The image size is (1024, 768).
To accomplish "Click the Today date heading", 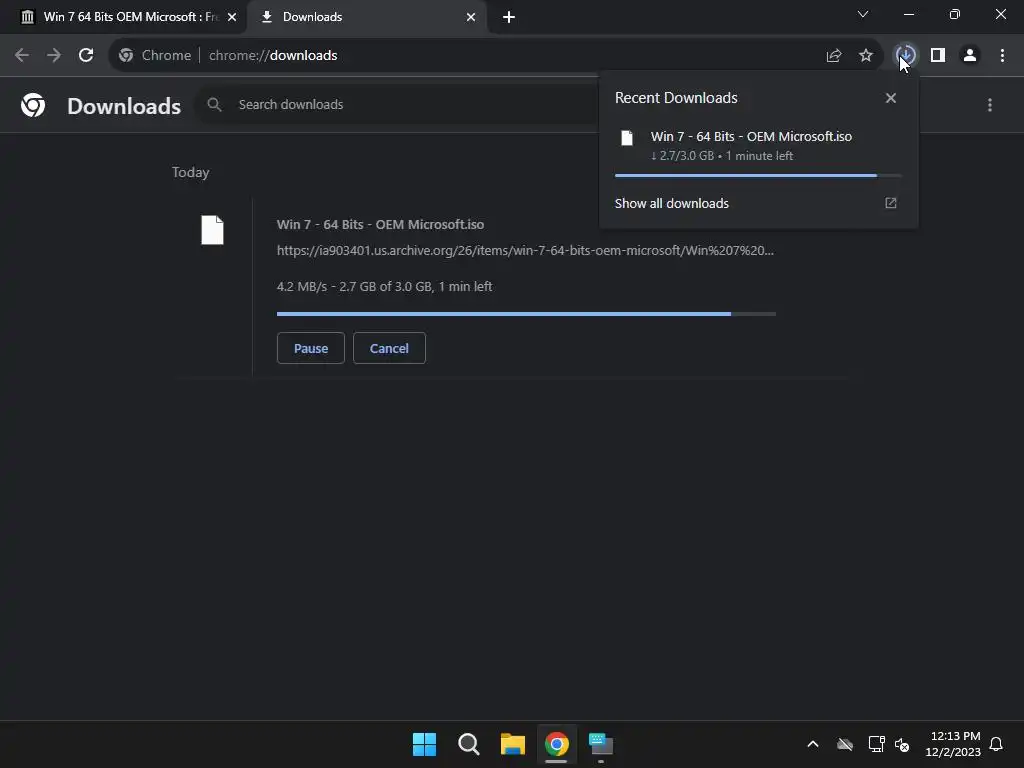I will [191, 172].
